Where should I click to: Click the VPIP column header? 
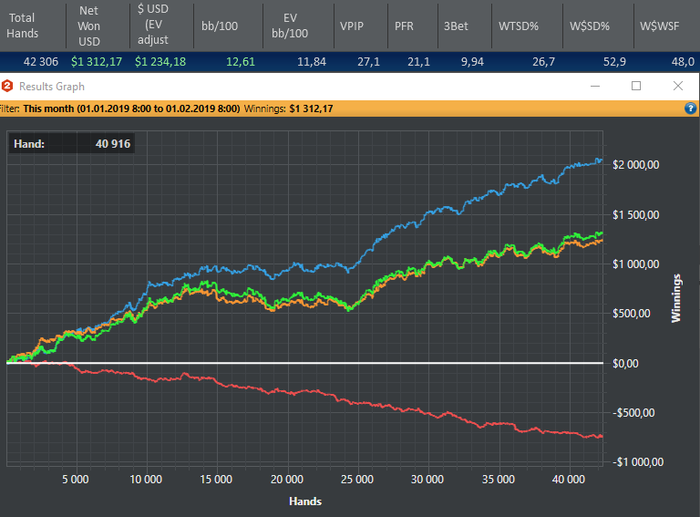click(x=351, y=26)
